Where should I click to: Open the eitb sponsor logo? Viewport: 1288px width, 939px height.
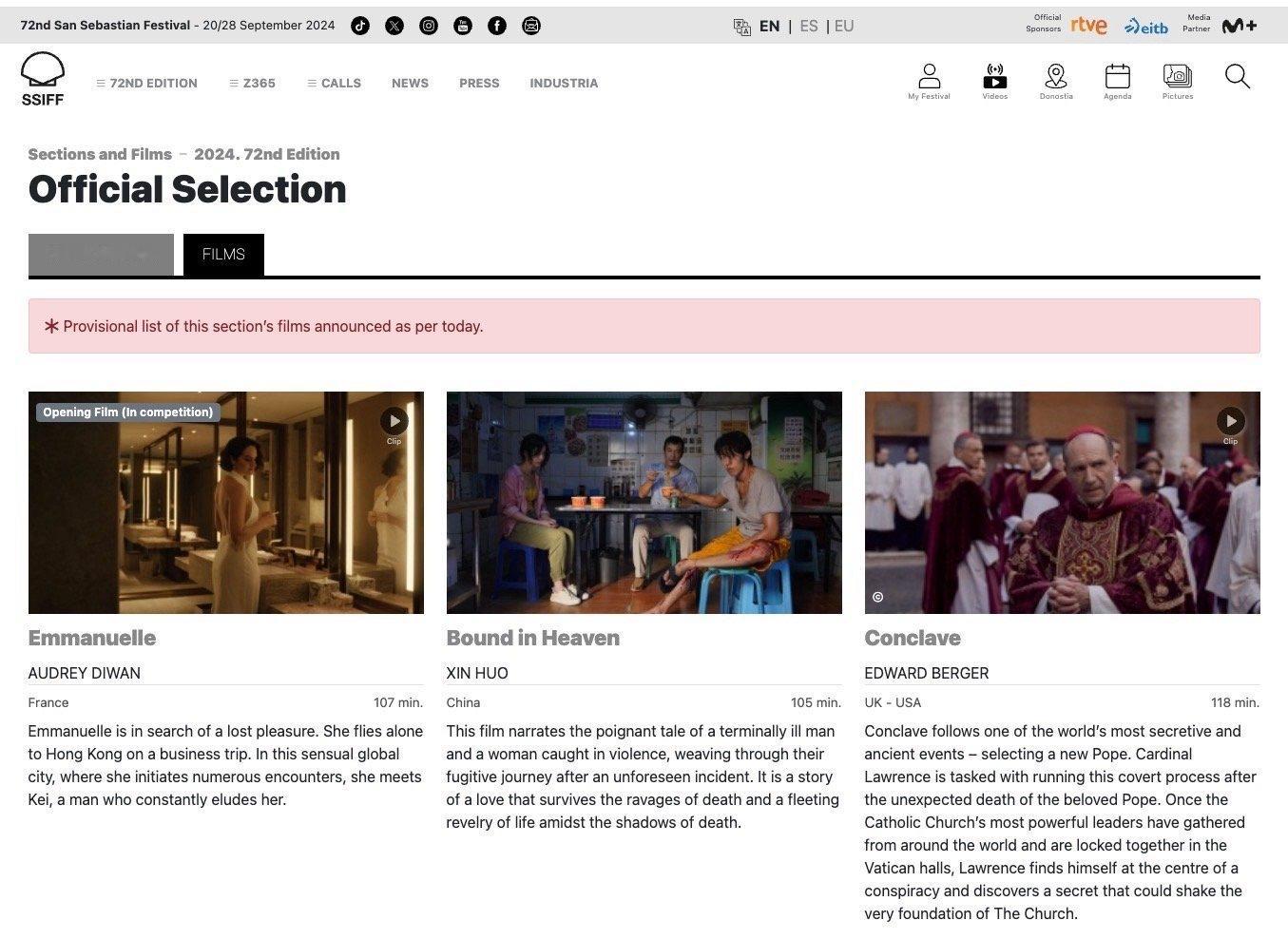tap(1145, 27)
